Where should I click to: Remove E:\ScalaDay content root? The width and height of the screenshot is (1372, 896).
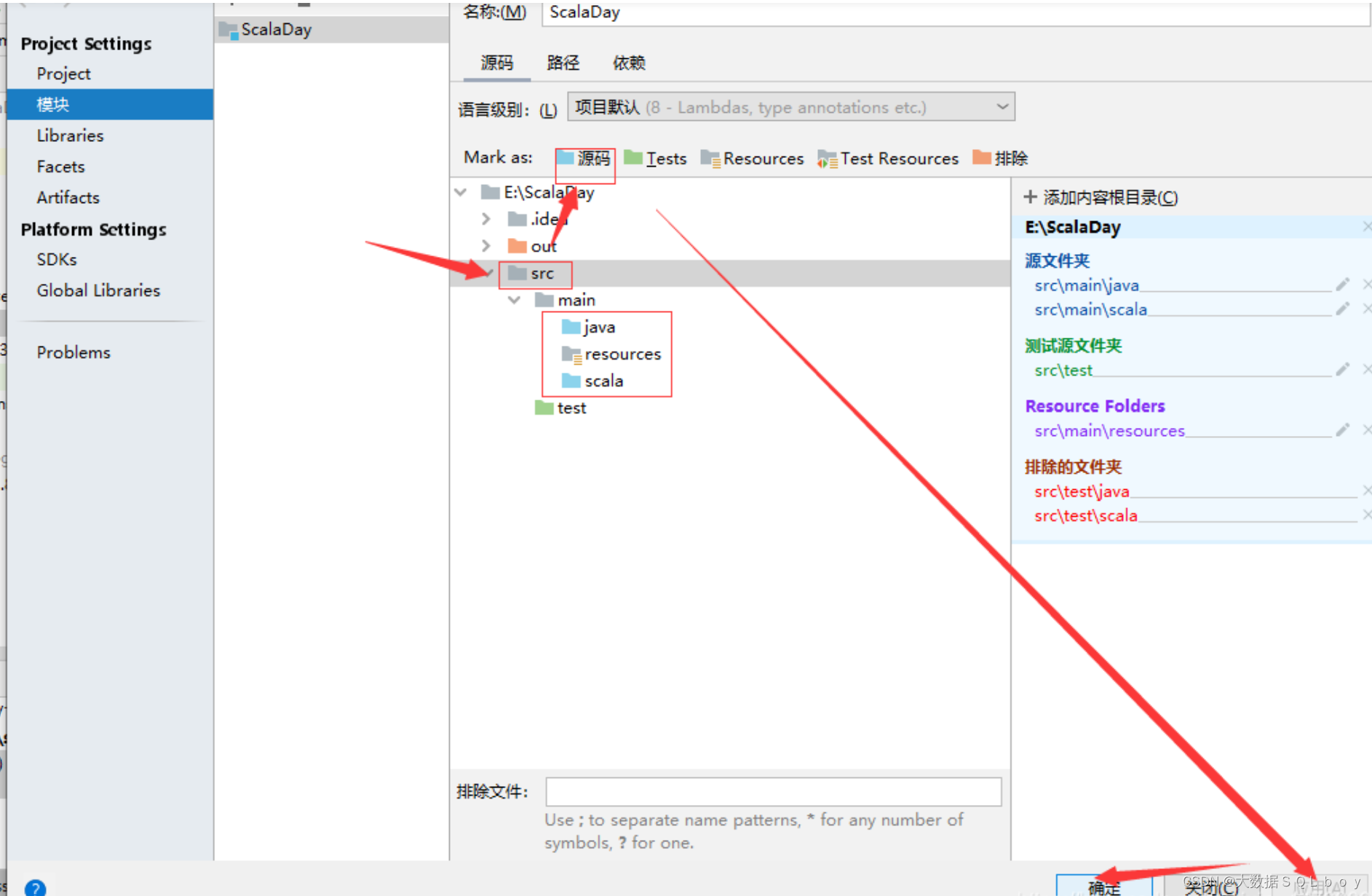point(1366,227)
